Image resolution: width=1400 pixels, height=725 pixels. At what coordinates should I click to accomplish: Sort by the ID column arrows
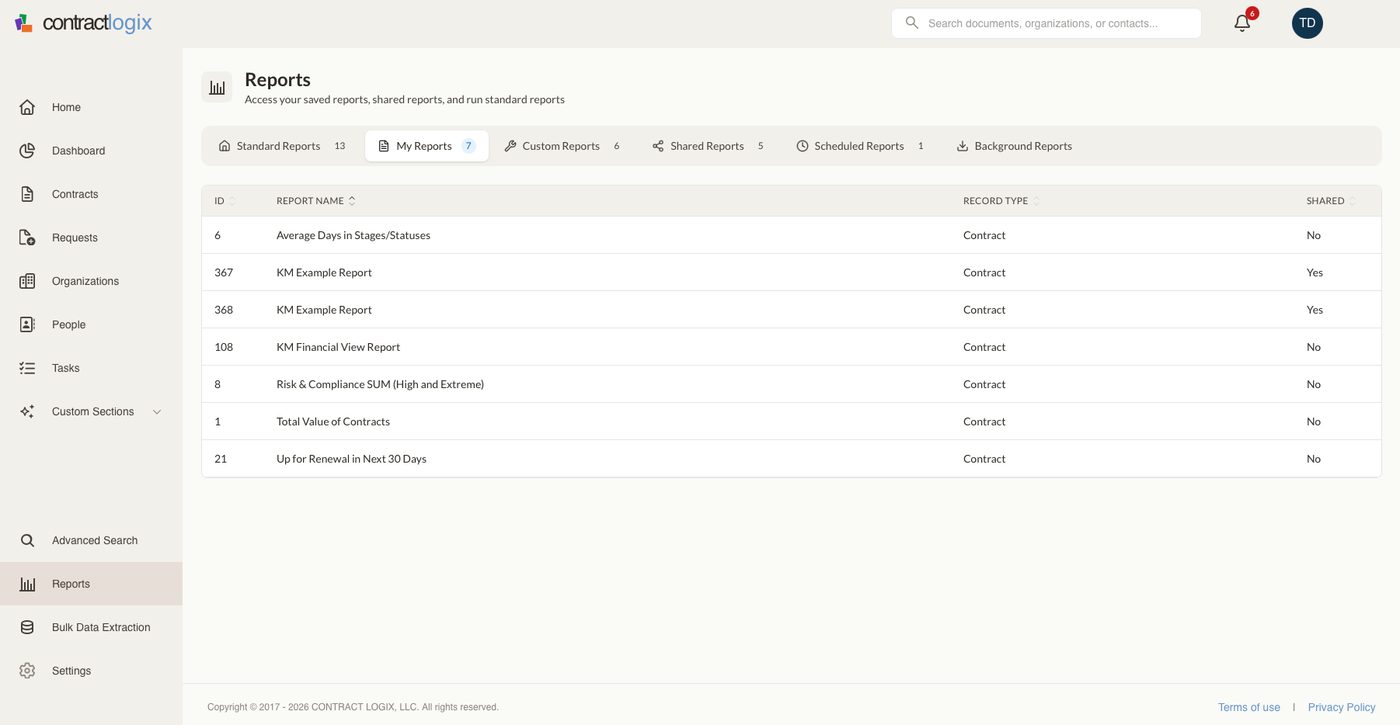[x=232, y=201]
